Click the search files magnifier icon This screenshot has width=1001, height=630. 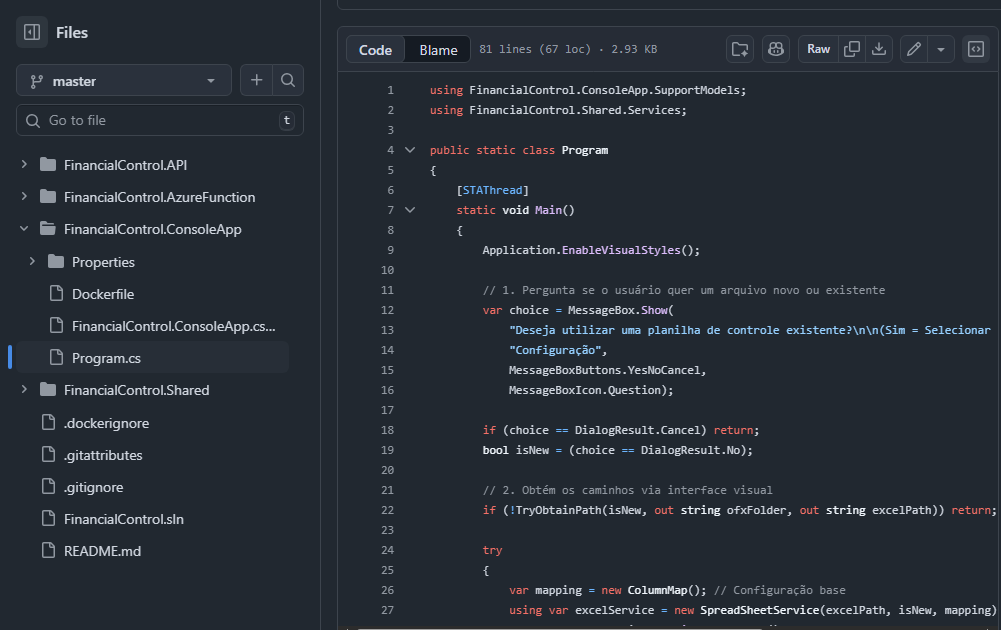point(287,80)
